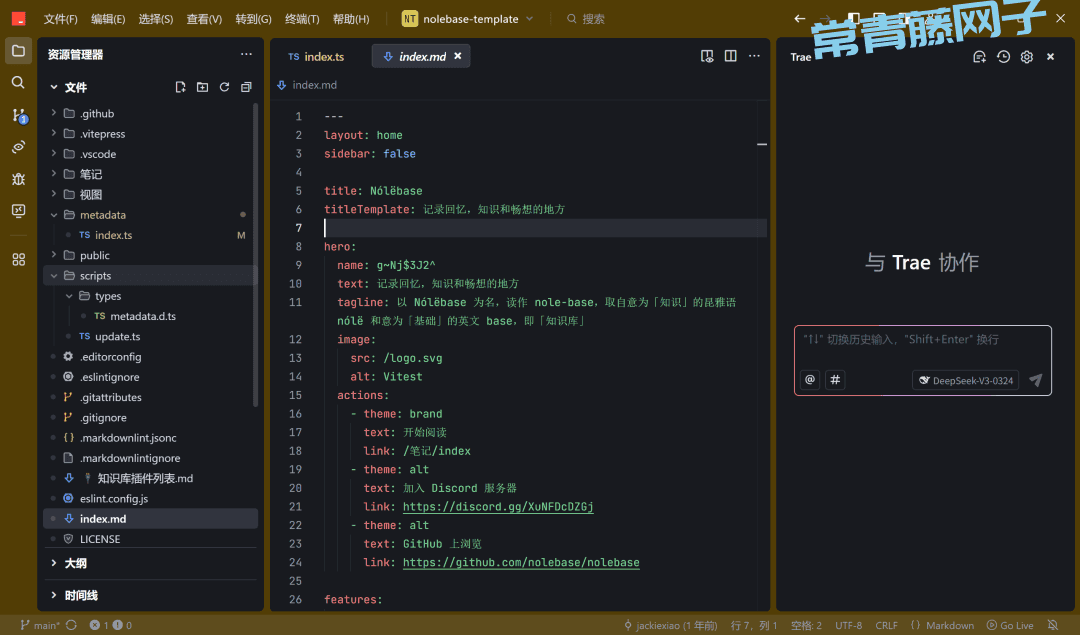The height and width of the screenshot is (635, 1080).
Task: Expand the .vscode folder
Action: pyautogui.click(x=54, y=154)
